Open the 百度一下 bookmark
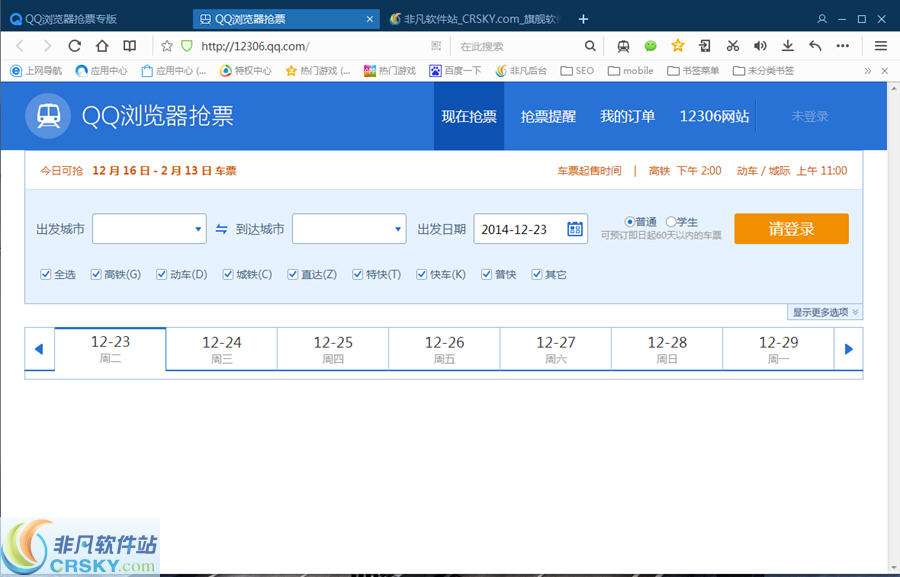The width and height of the screenshot is (900, 577). tap(455, 71)
